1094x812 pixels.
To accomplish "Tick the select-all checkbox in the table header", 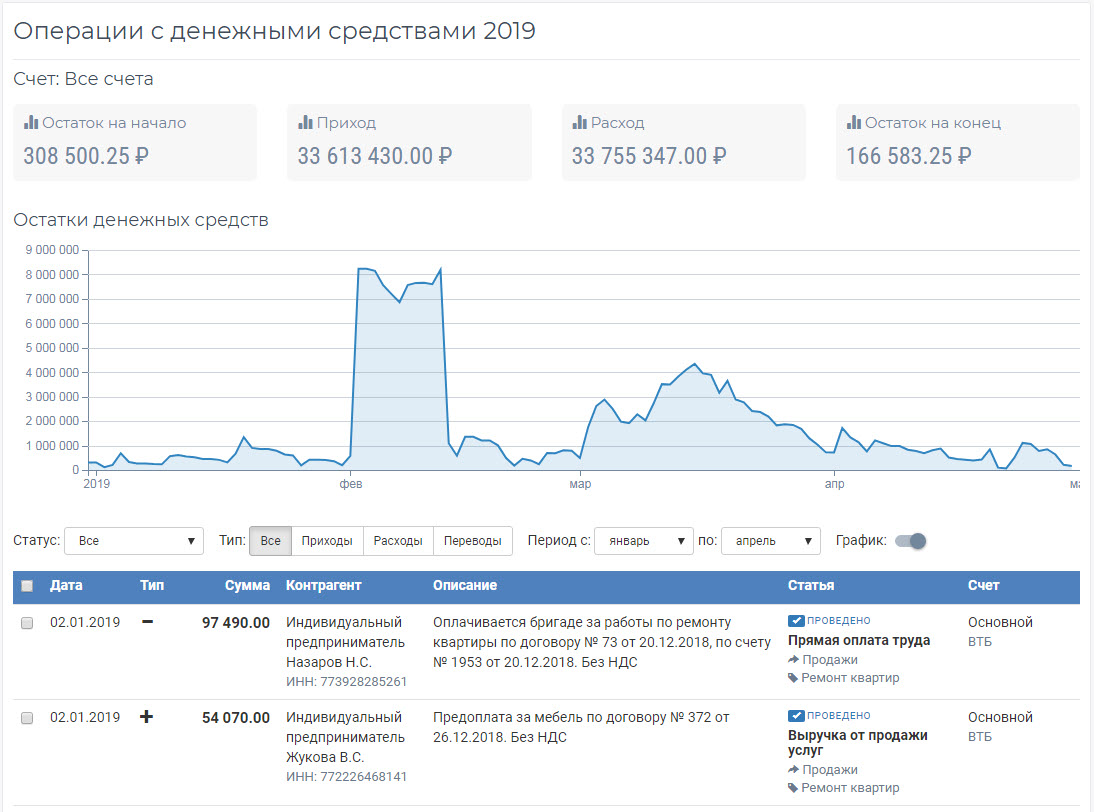I will click(x=27, y=586).
